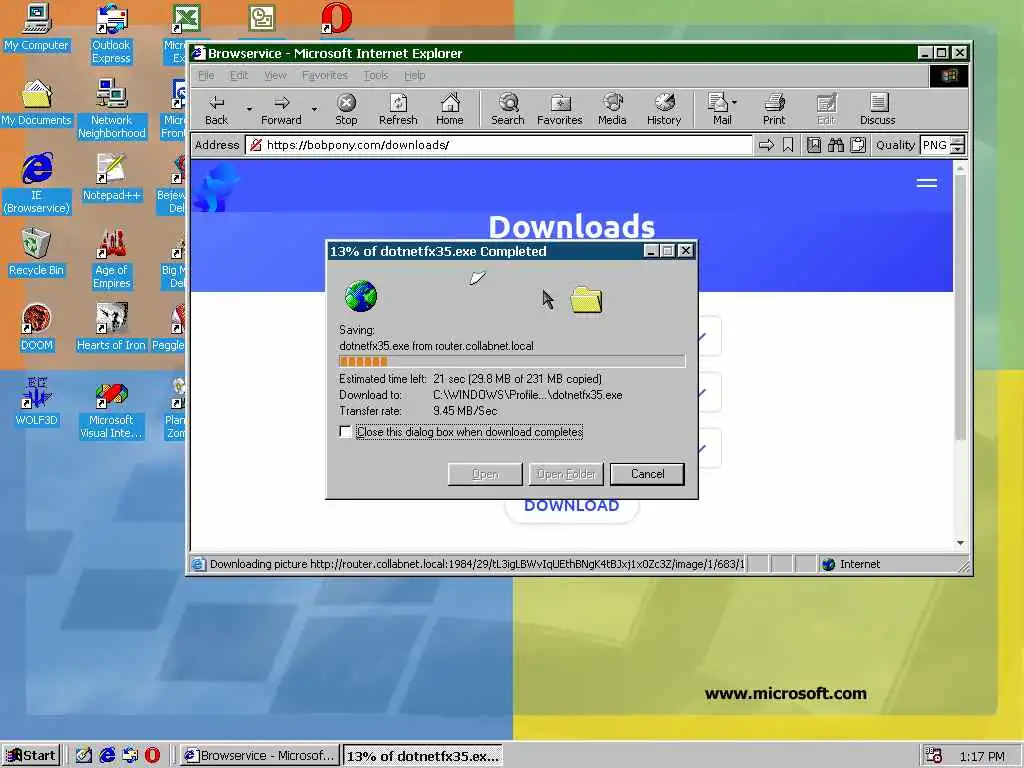Open Microsoft Visual InterDev shortcut
The height and width of the screenshot is (768, 1024).
click(111, 409)
